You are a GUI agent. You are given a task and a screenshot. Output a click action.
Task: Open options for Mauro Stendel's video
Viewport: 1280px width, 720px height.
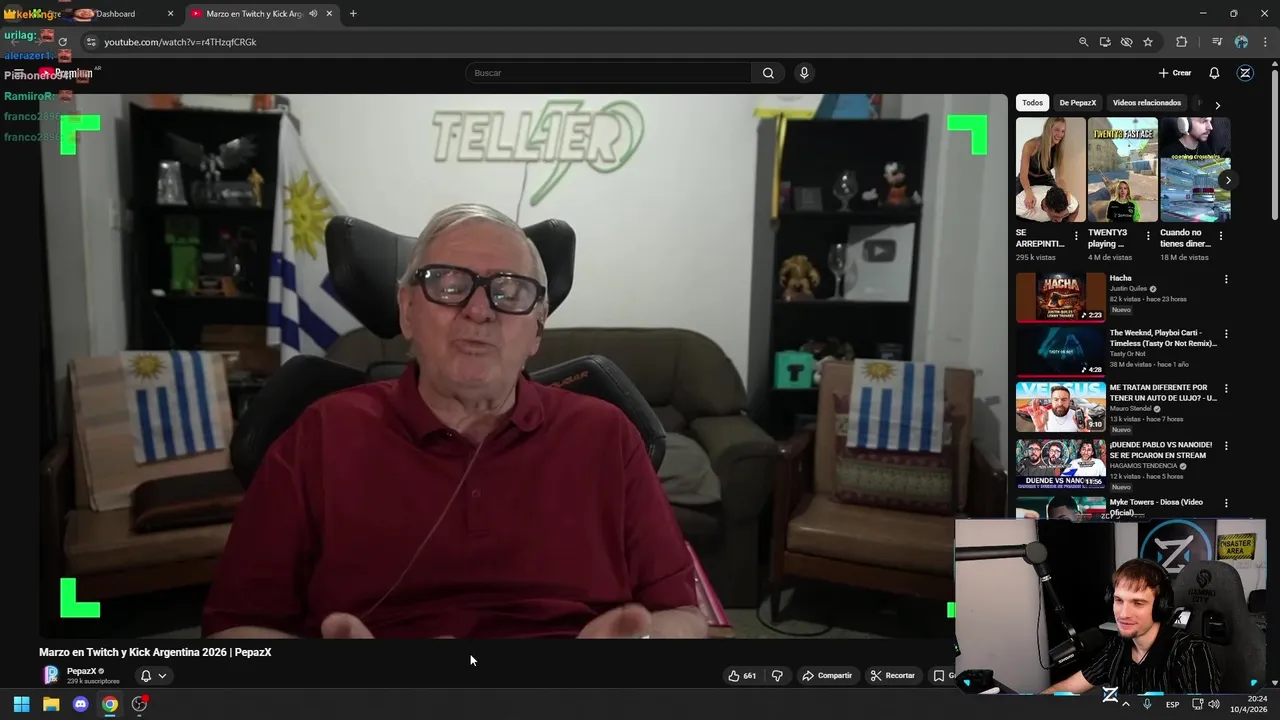pos(1226,388)
